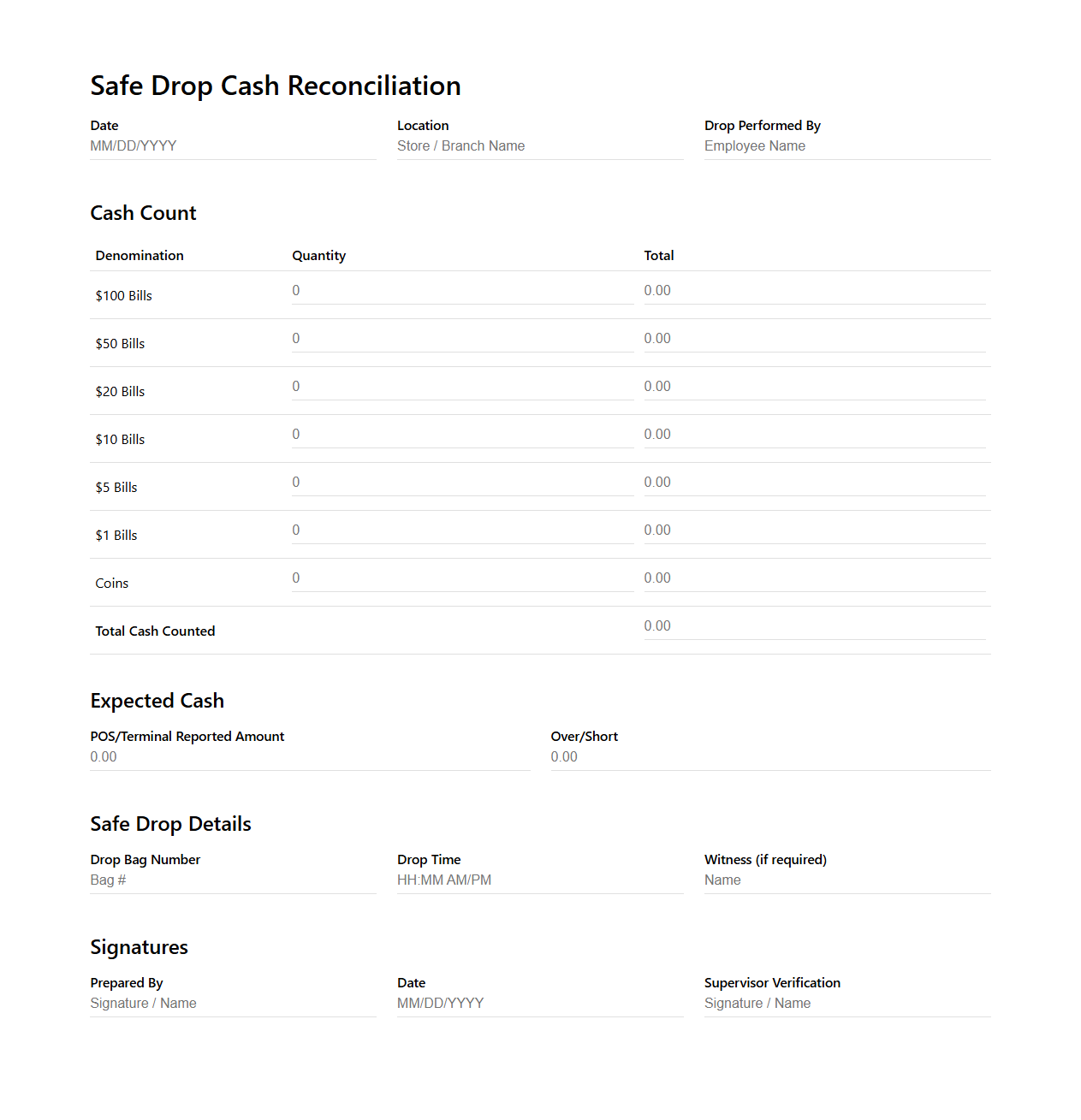1081x1120 pixels.
Task: Select the Prepared By signature field
Action: point(231,1003)
